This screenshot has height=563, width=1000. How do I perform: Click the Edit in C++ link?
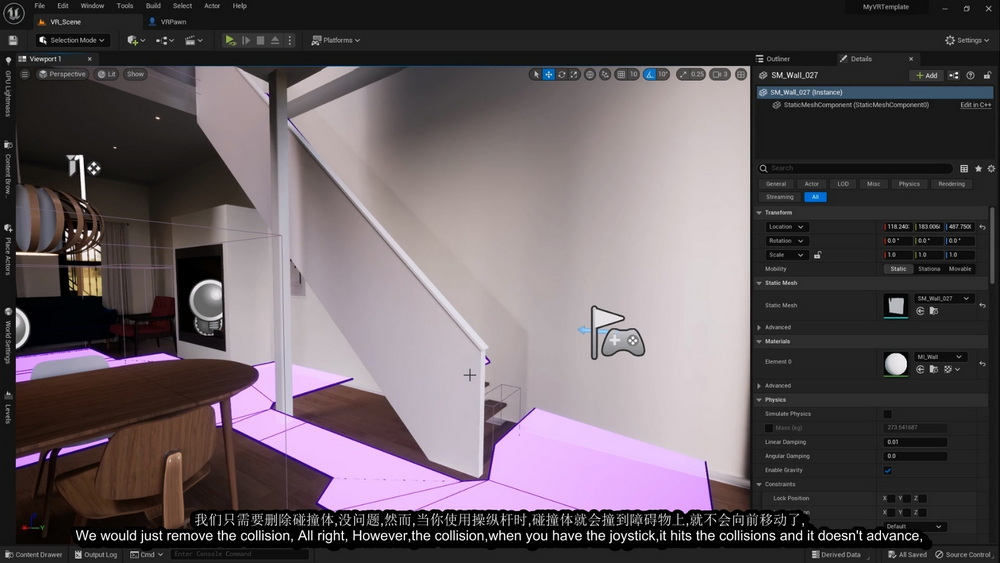[x=976, y=105]
